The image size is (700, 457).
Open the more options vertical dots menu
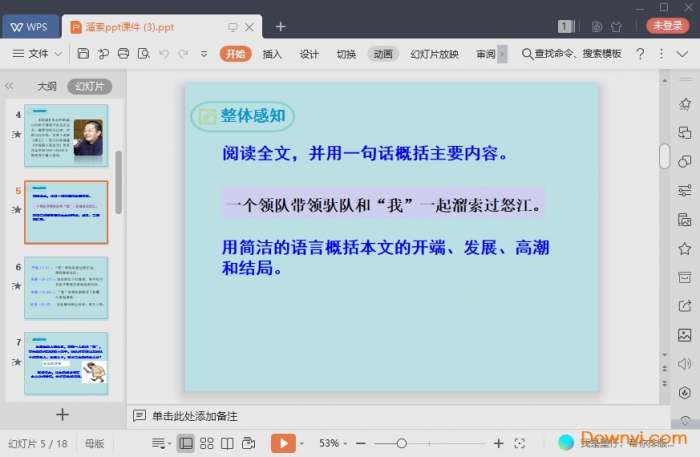pos(661,54)
